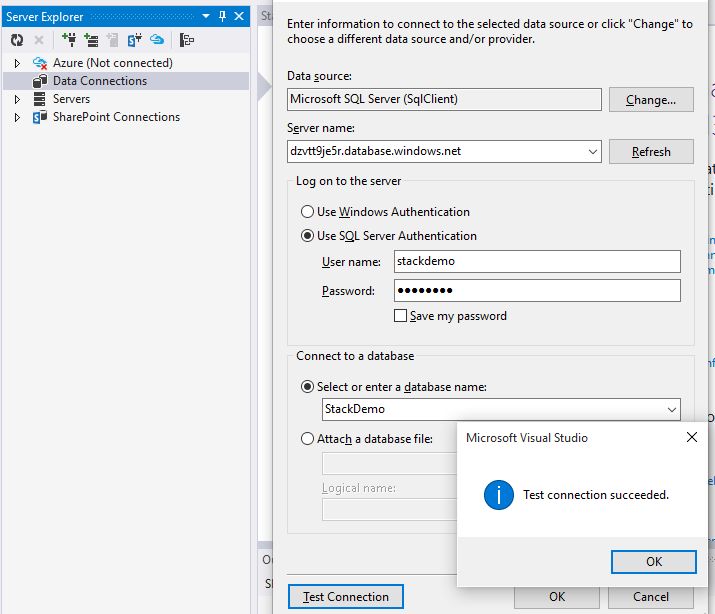
Task: Click Connect to Database plug icon
Action: pos(69,40)
